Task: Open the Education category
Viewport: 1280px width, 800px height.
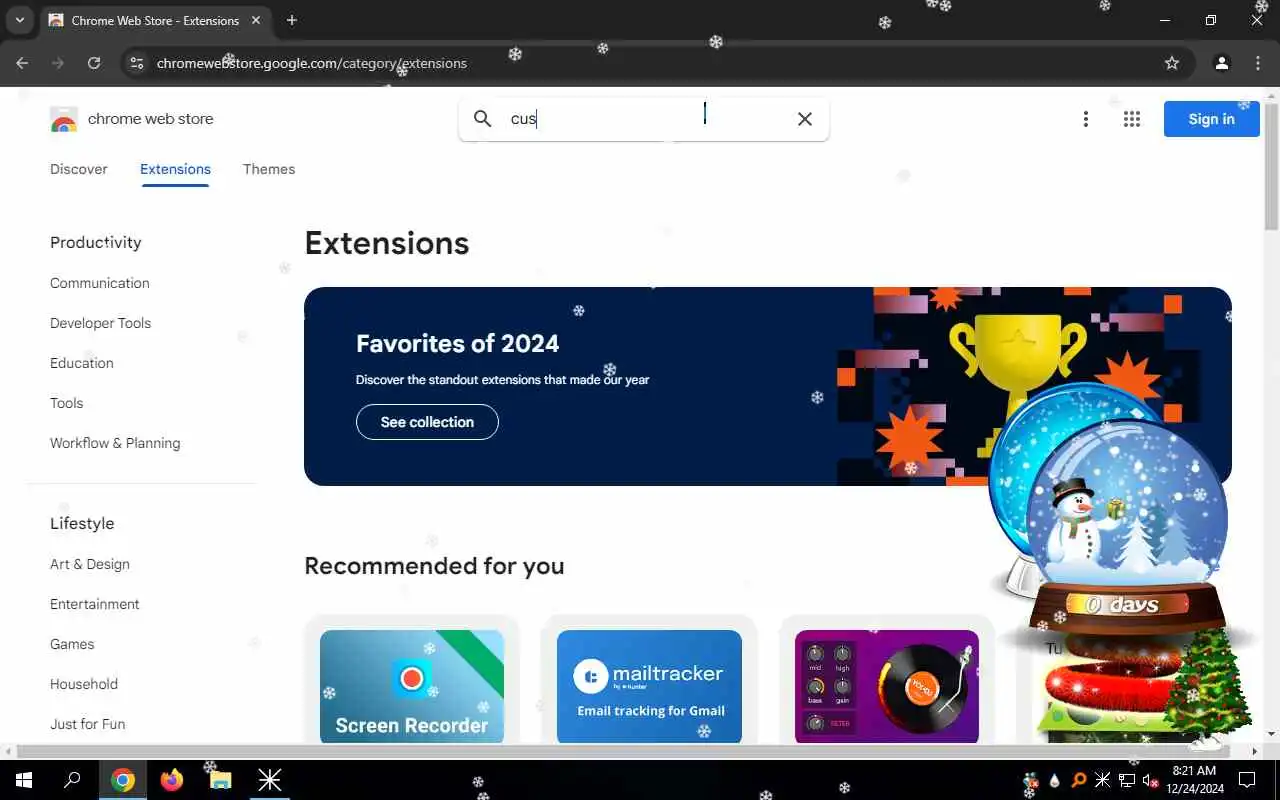Action: pyautogui.click(x=82, y=363)
